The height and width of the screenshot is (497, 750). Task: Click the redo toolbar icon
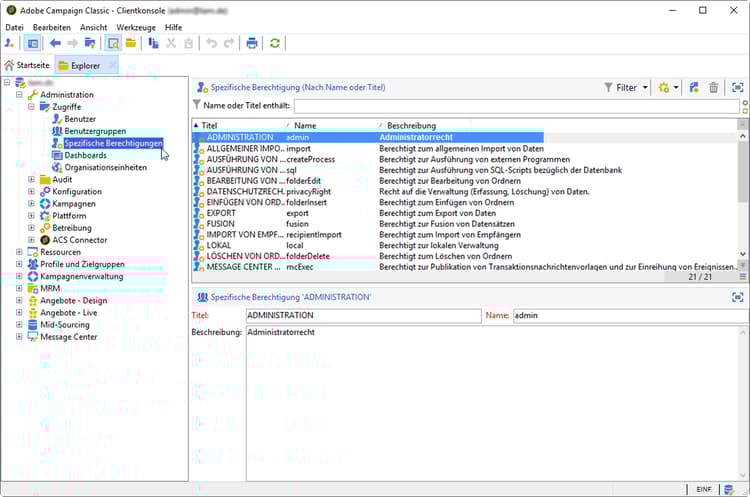pos(229,44)
